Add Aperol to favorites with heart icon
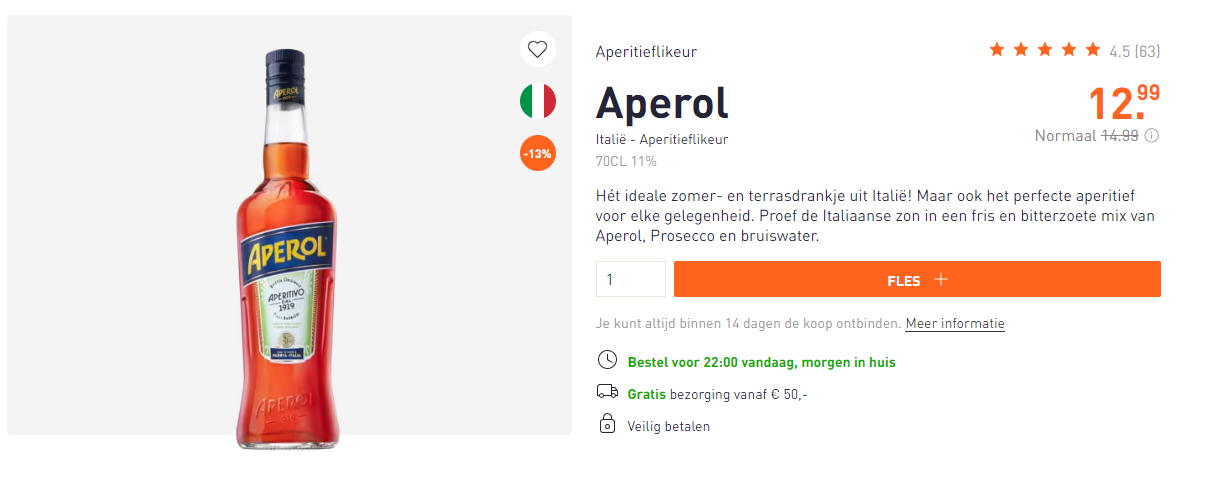The height and width of the screenshot is (495, 1208). 538,49
